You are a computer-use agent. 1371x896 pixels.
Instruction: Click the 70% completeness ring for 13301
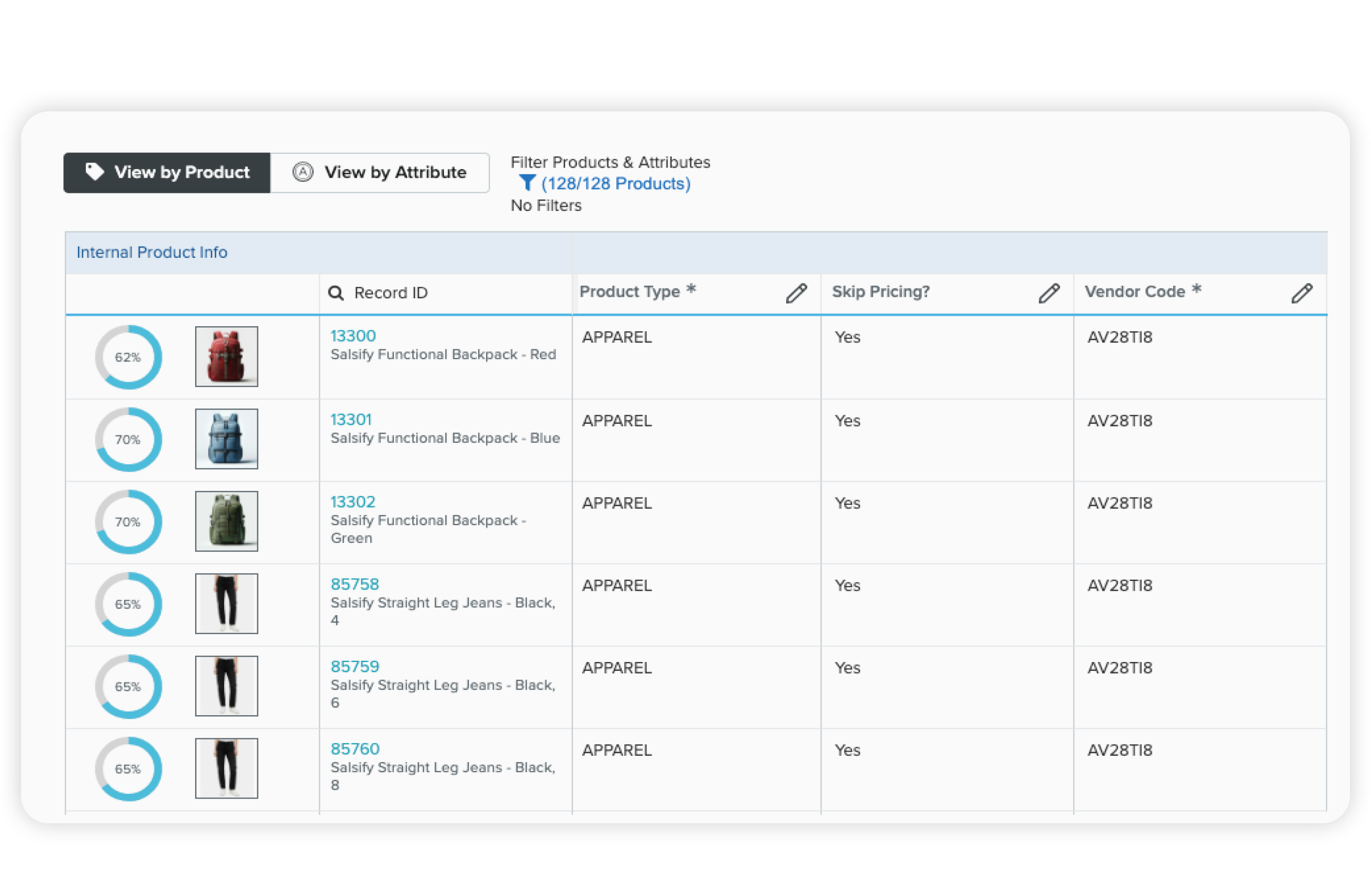click(129, 440)
